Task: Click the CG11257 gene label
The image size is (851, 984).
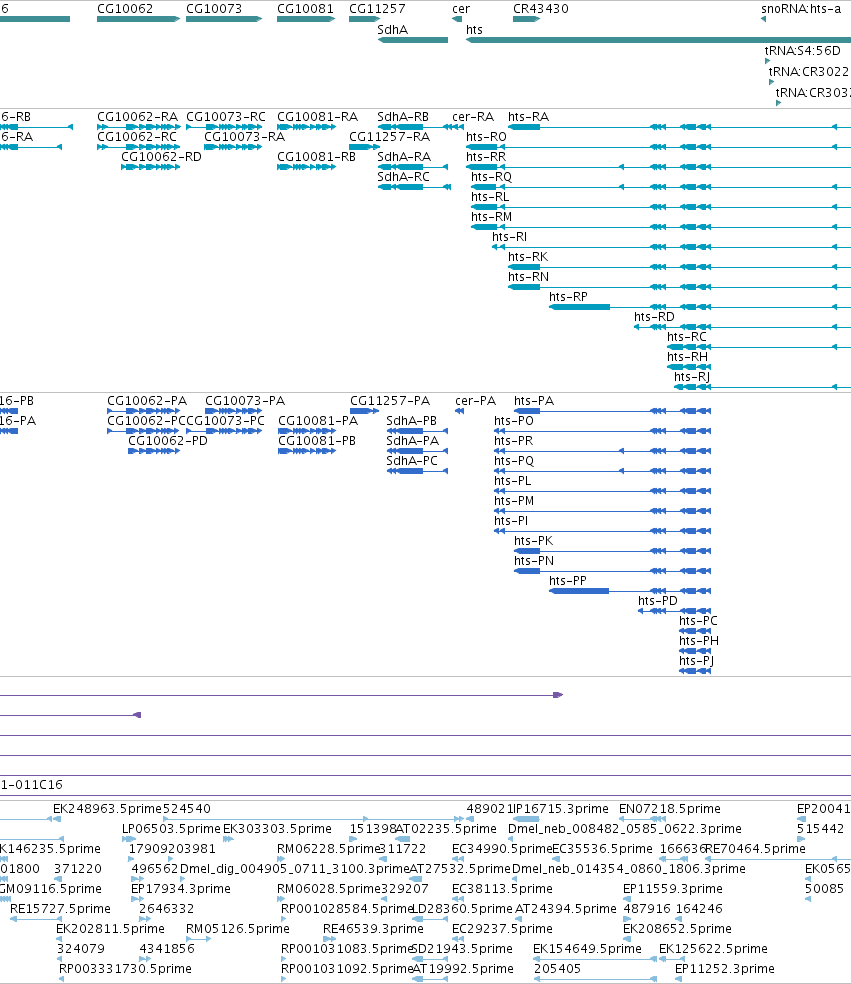Action: [x=377, y=9]
